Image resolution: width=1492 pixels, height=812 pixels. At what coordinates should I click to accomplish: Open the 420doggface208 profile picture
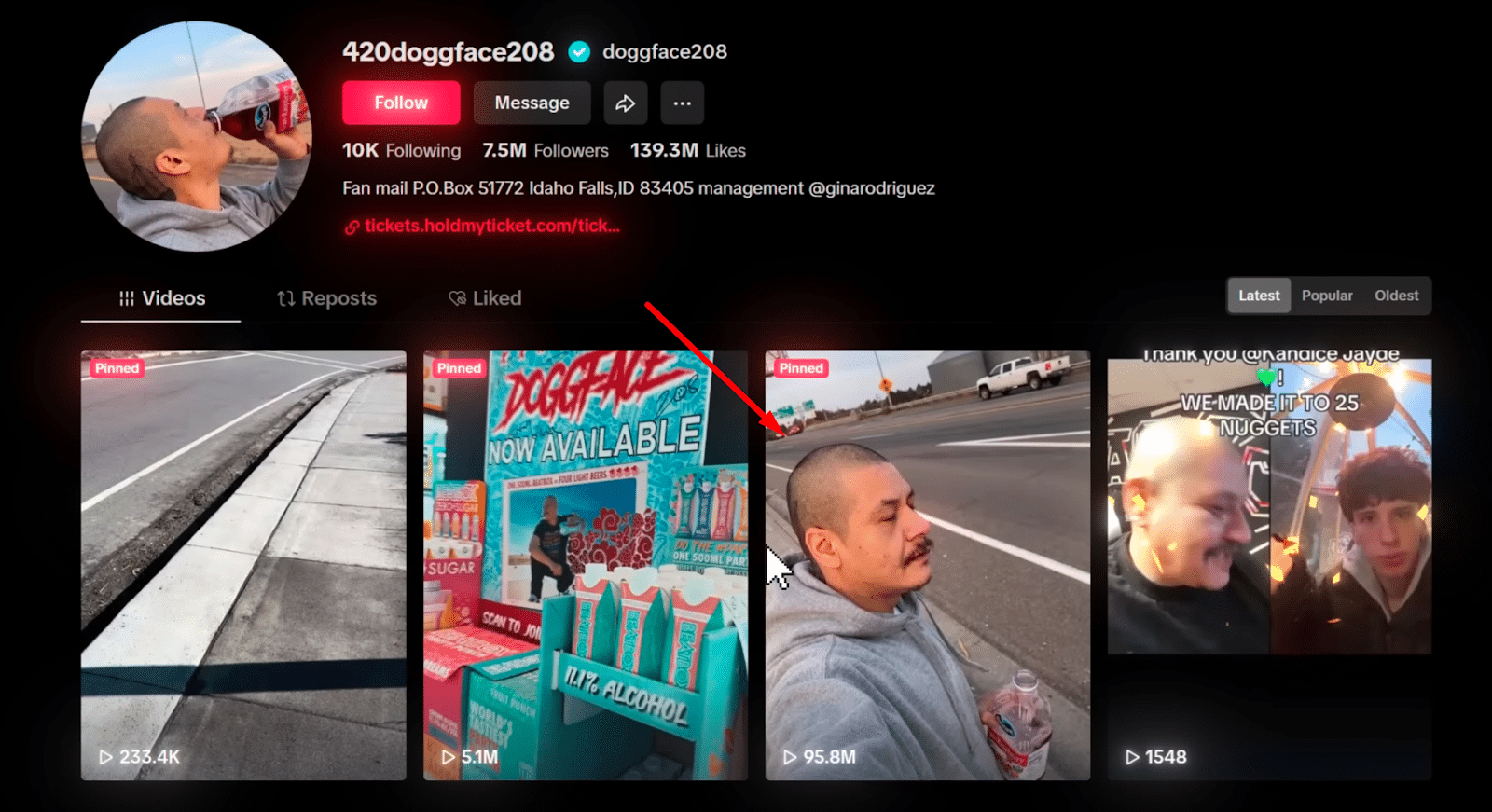(x=197, y=136)
